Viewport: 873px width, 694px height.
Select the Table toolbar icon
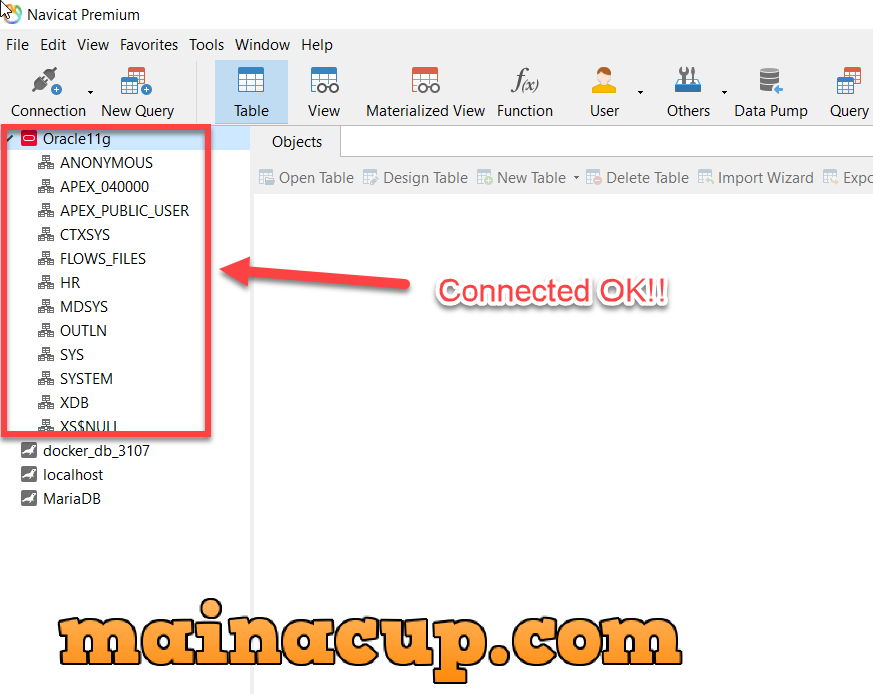point(251,92)
